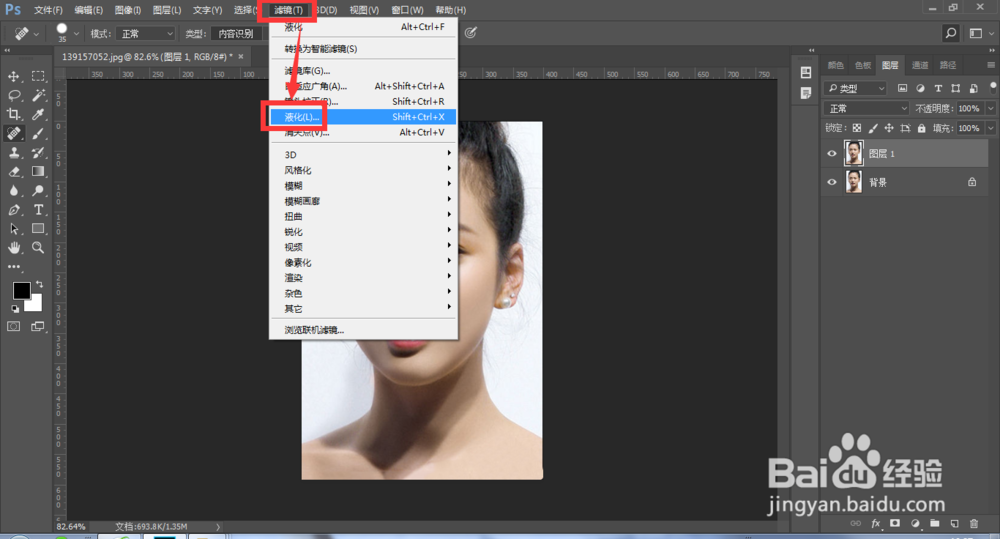Switch to the 路径 tab
Image resolution: width=1000 pixels, height=539 pixels.
tap(948, 65)
